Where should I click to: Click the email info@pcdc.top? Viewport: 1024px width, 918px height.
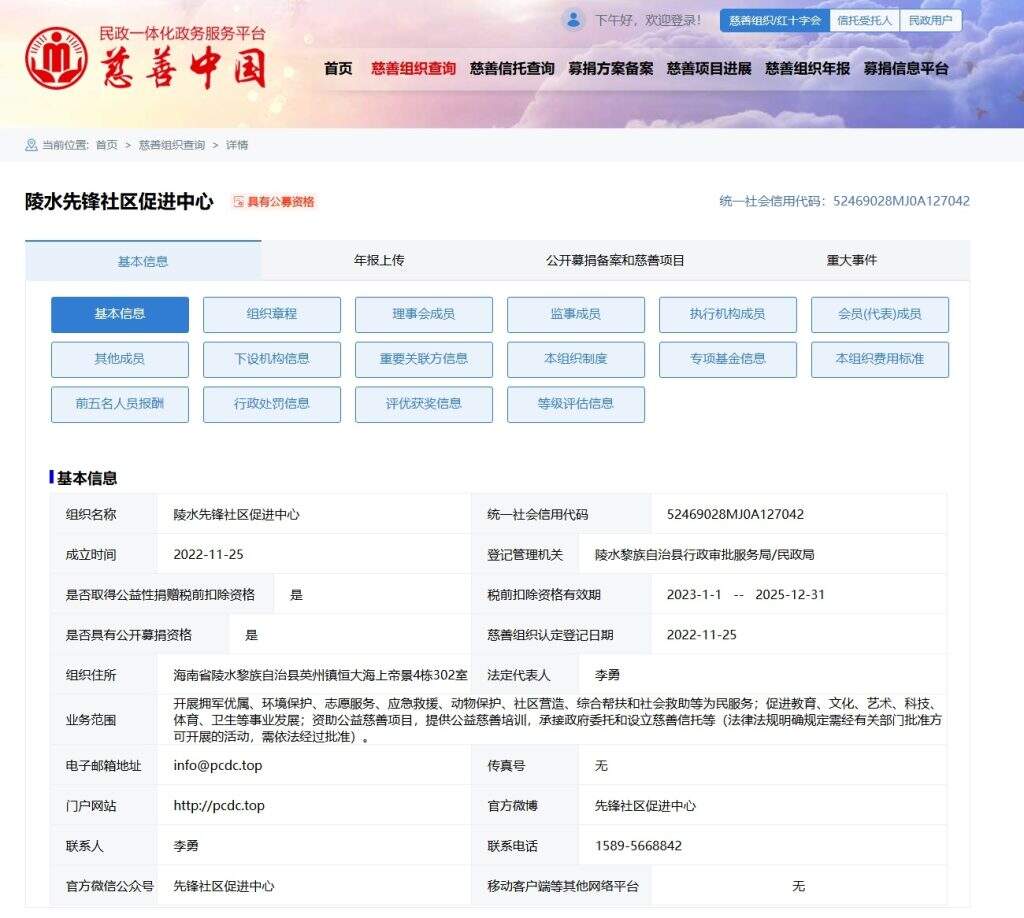pyautogui.click(x=218, y=765)
